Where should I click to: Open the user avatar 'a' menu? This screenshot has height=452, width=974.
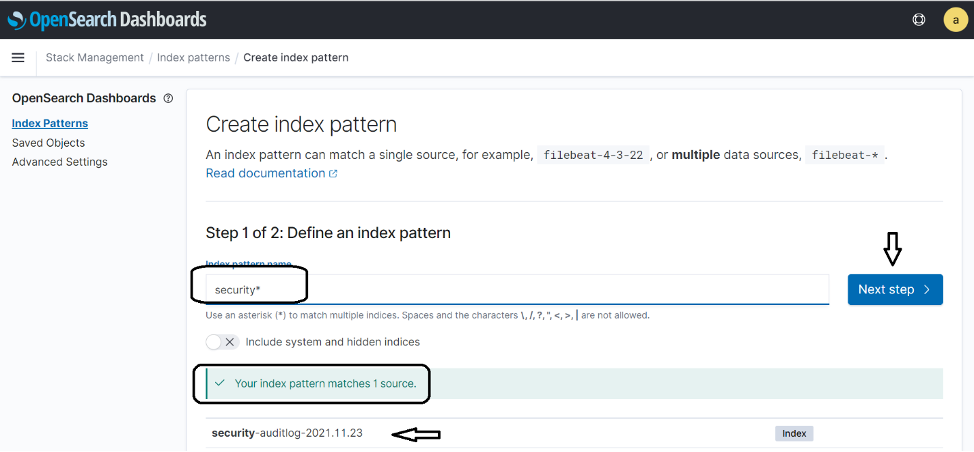(x=955, y=19)
